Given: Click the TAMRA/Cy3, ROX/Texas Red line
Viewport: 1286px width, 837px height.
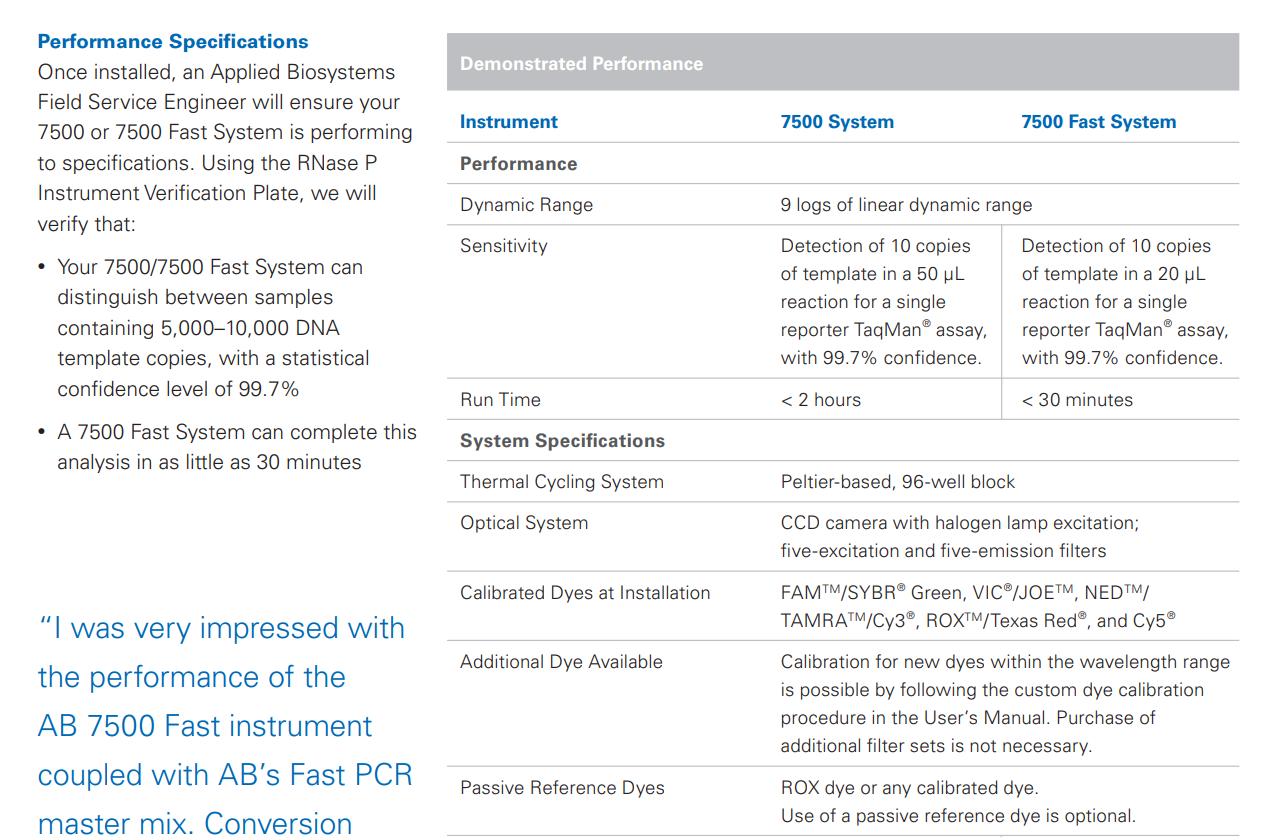Looking at the screenshot, I should click(978, 620).
